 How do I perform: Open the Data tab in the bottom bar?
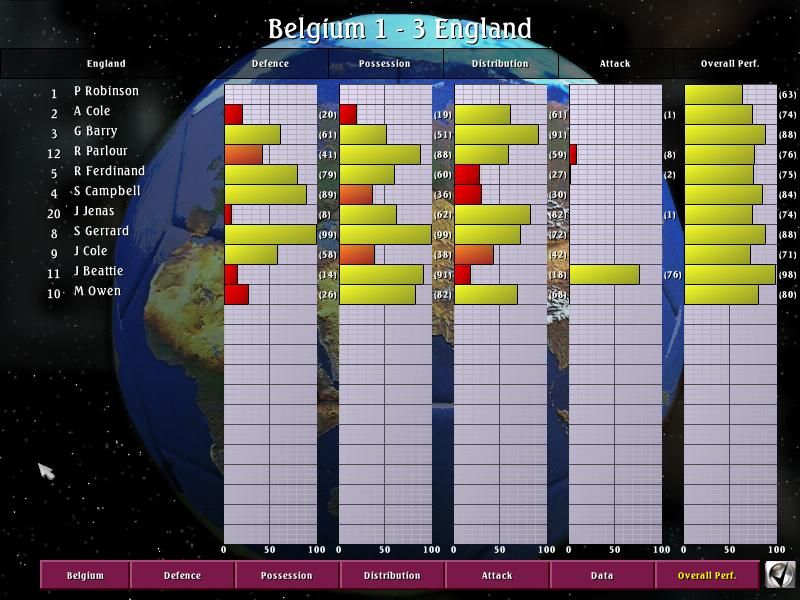click(x=602, y=575)
